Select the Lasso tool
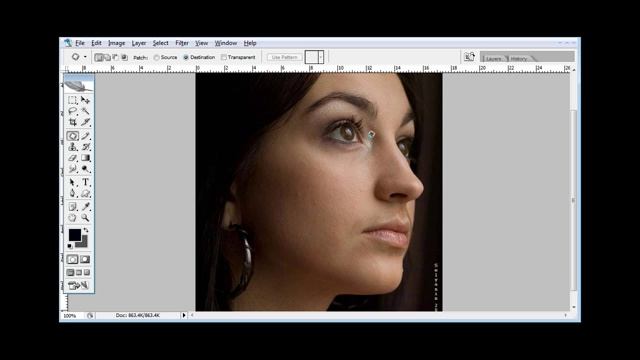Viewport: 640px width, 360px height. click(x=73, y=111)
